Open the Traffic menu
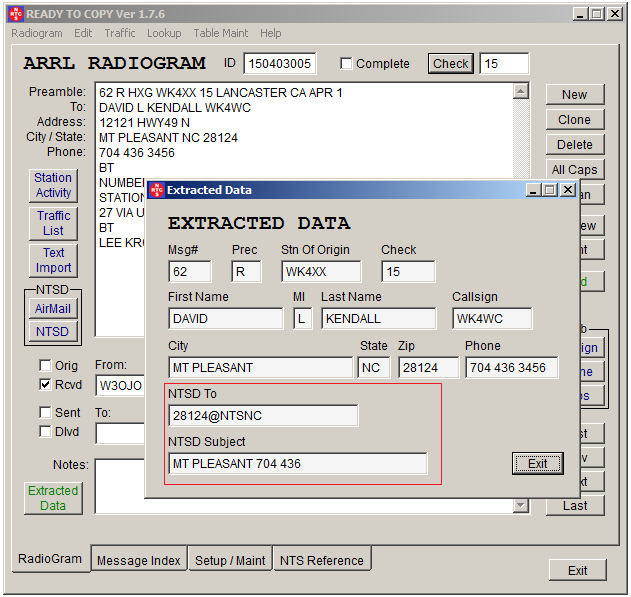This screenshot has width=631, height=597. [120, 33]
